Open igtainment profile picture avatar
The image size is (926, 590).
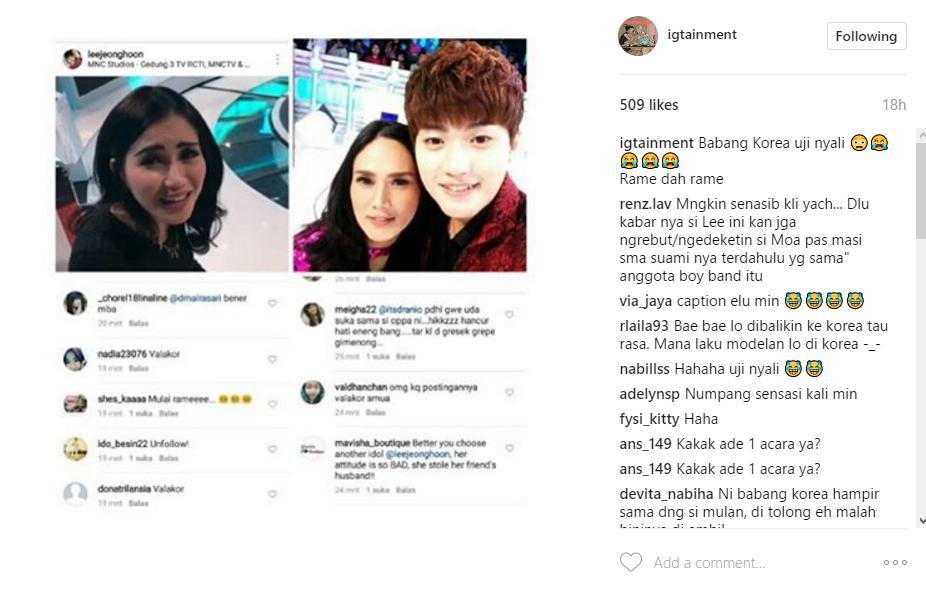[638, 36]
